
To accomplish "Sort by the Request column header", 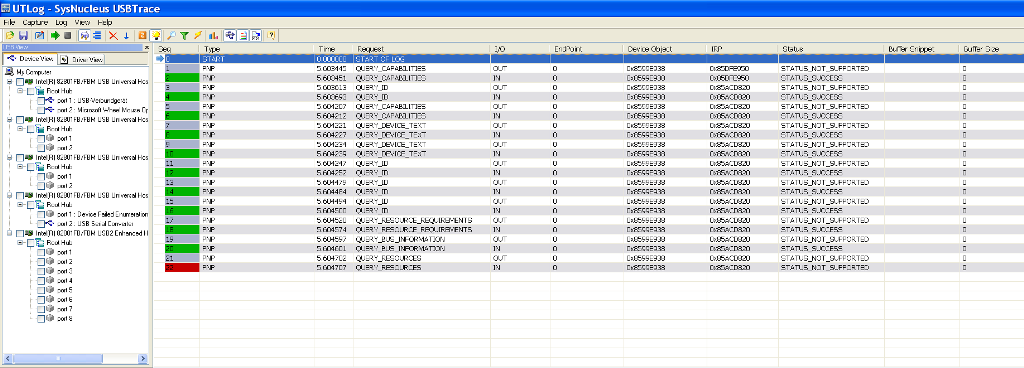I will tap(422, 49).
